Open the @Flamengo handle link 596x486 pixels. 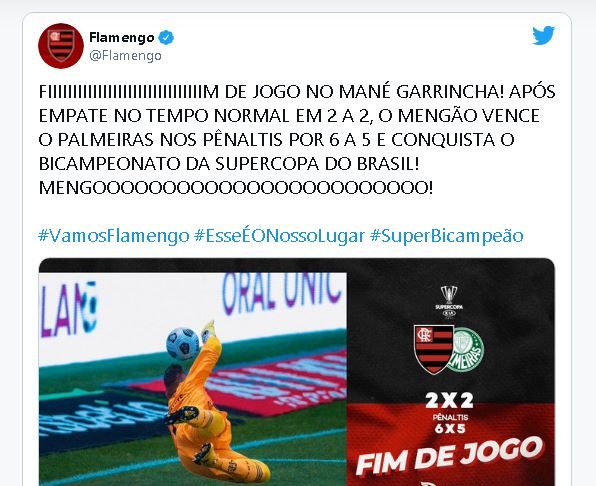(125, 56)
